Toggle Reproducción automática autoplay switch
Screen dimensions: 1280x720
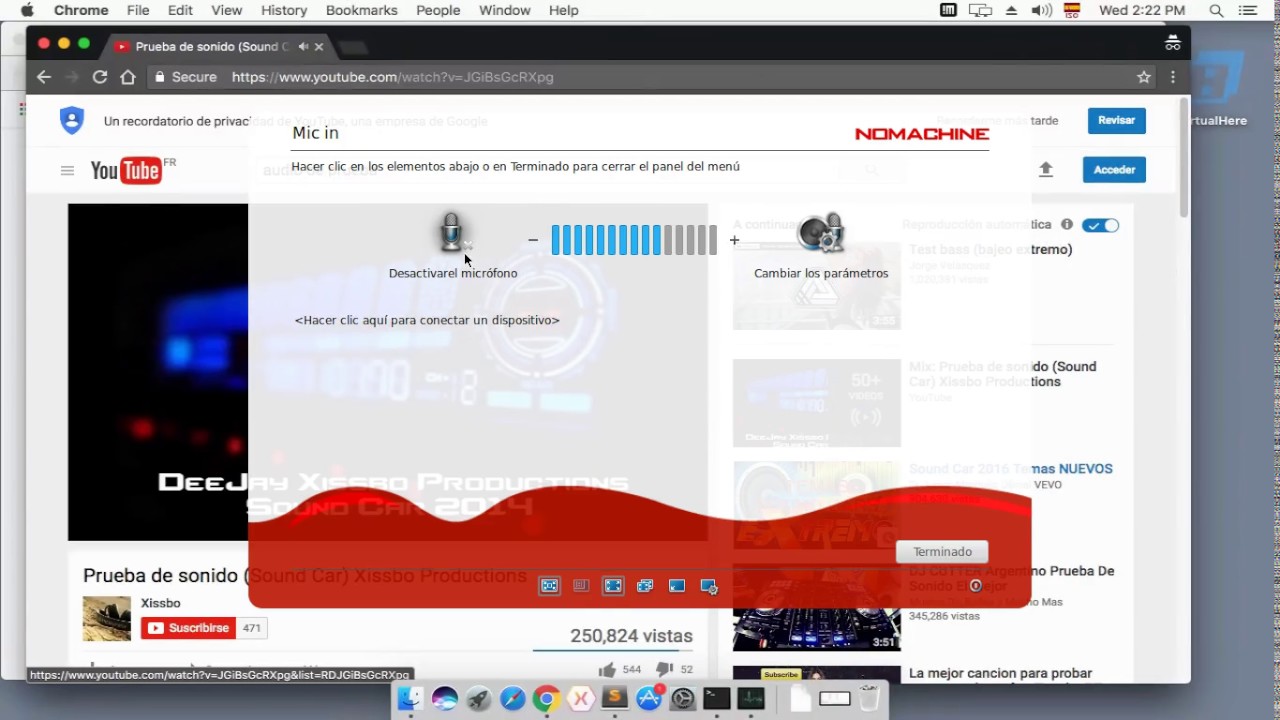1101,225
